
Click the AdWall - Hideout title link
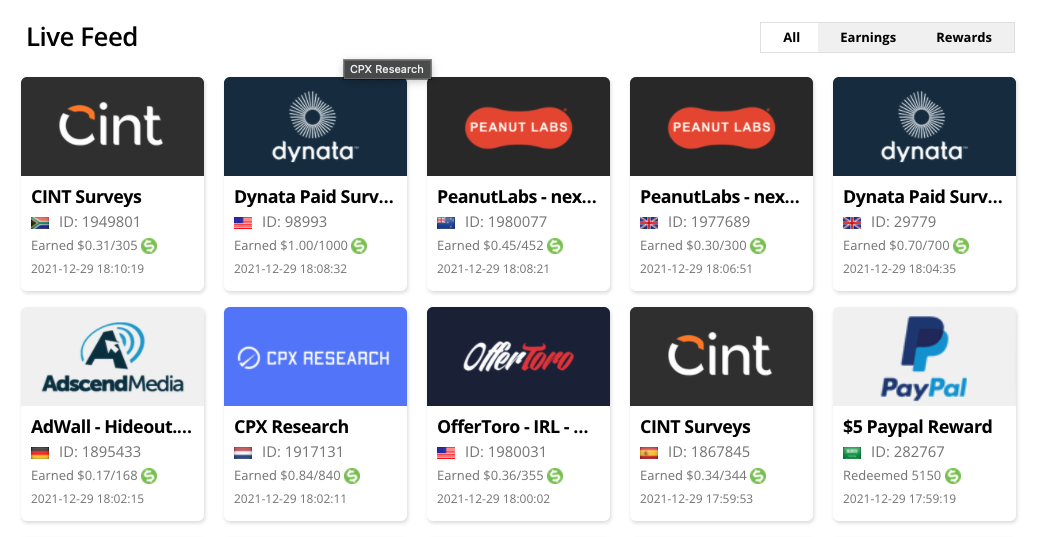click(x=111, y=427)
